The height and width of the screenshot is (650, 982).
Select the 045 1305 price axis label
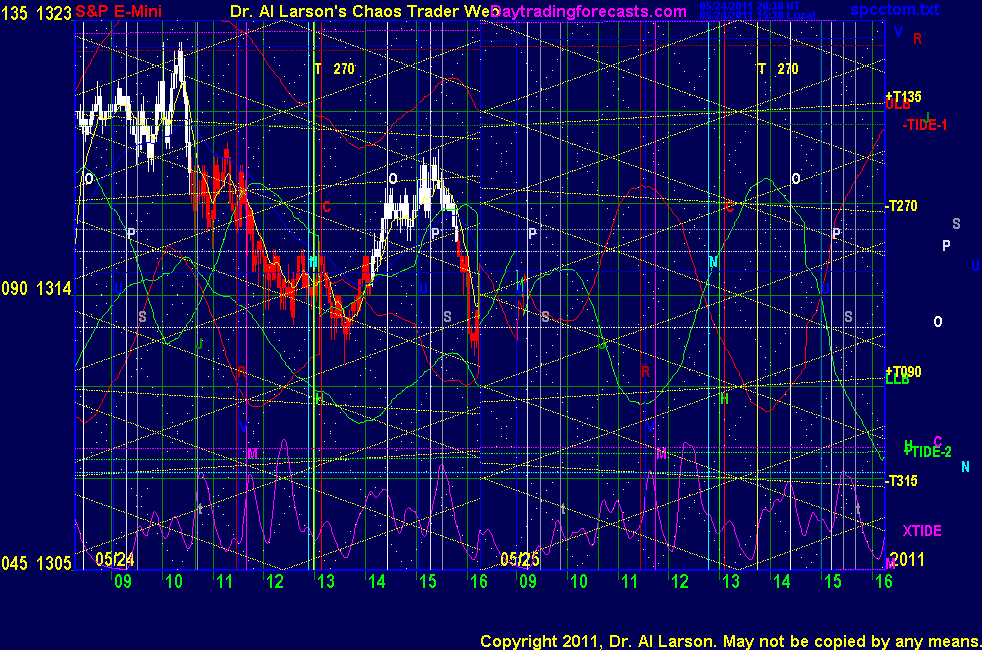(36, 564)
